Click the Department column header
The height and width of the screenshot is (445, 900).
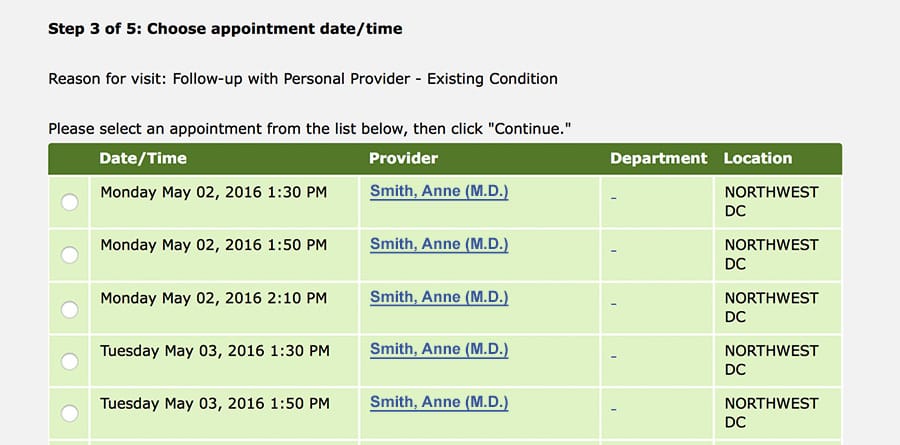coord(658,158)
